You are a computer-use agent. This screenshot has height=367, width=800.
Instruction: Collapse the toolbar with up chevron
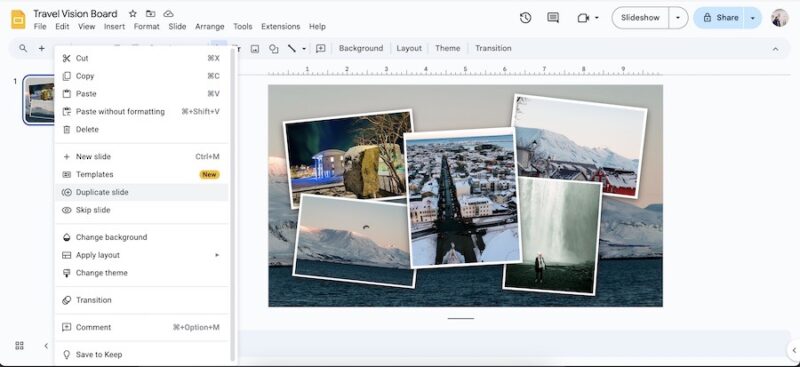776,49
